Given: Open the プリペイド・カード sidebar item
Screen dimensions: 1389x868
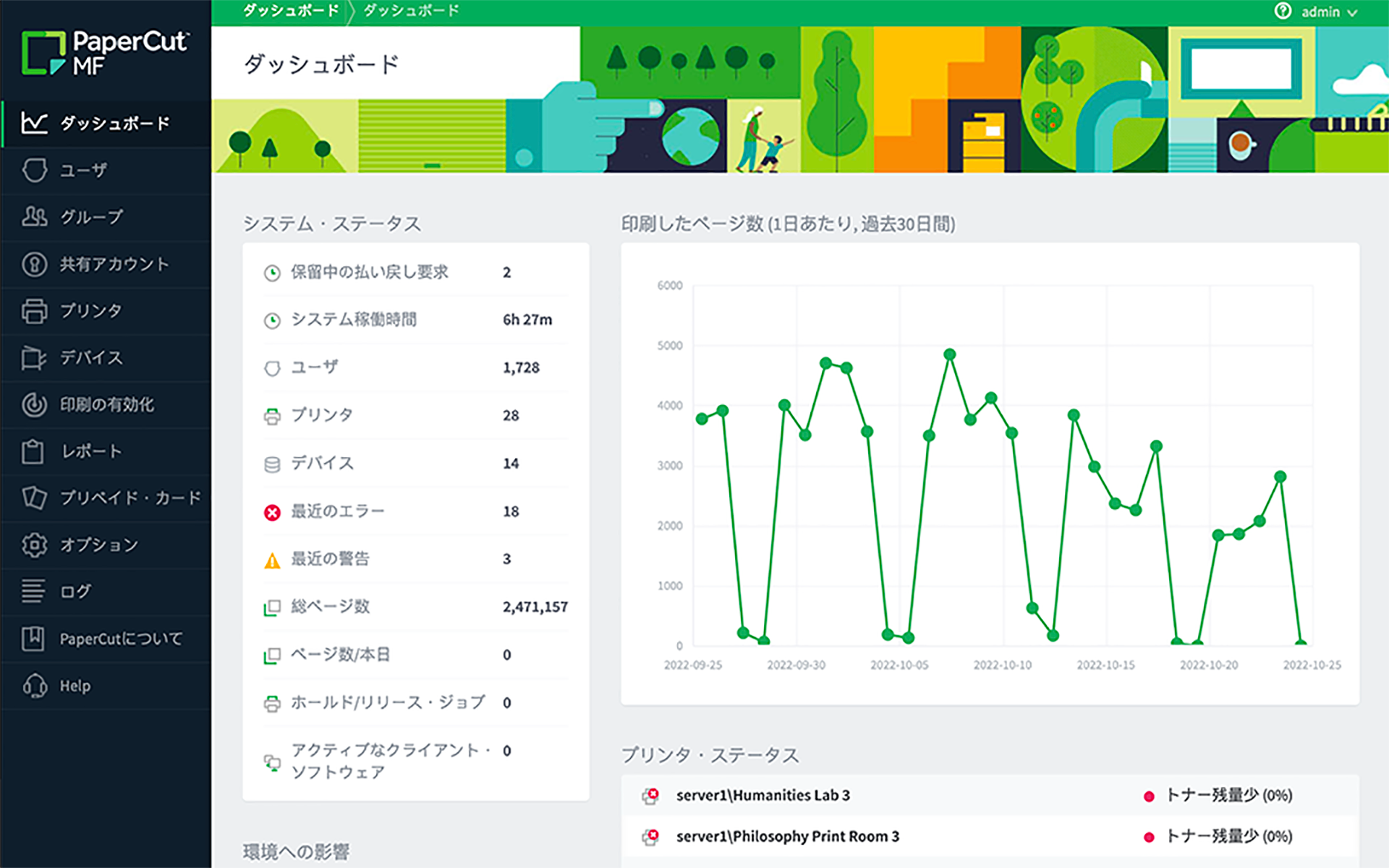Looking at the screenshot, I should click(x=130, y=498).
